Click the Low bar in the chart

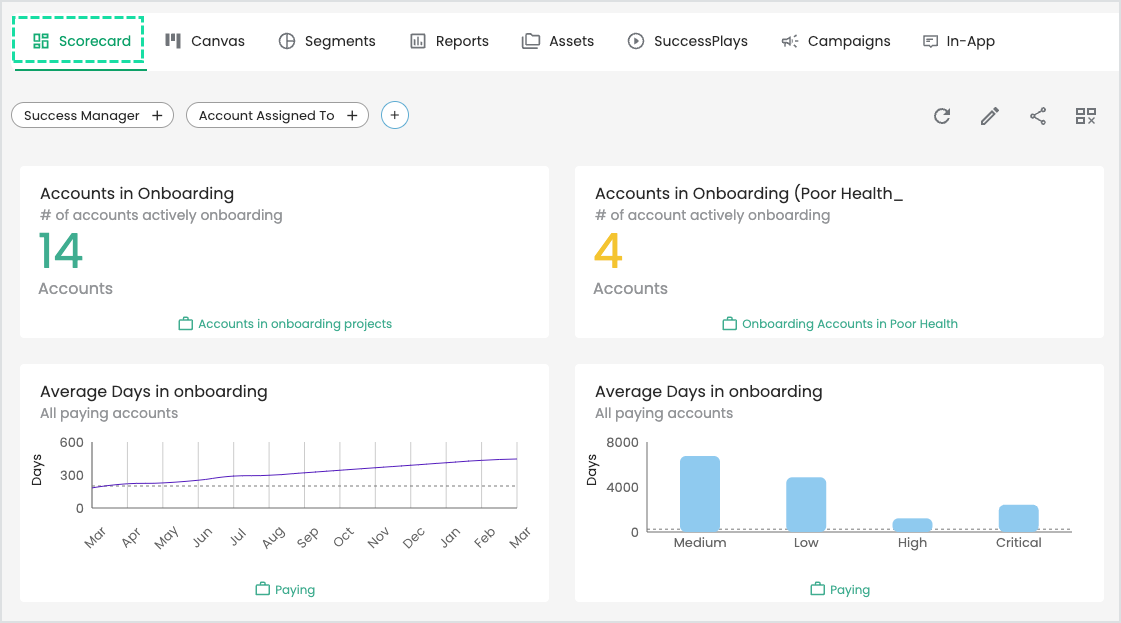click(x=806, y=504)
